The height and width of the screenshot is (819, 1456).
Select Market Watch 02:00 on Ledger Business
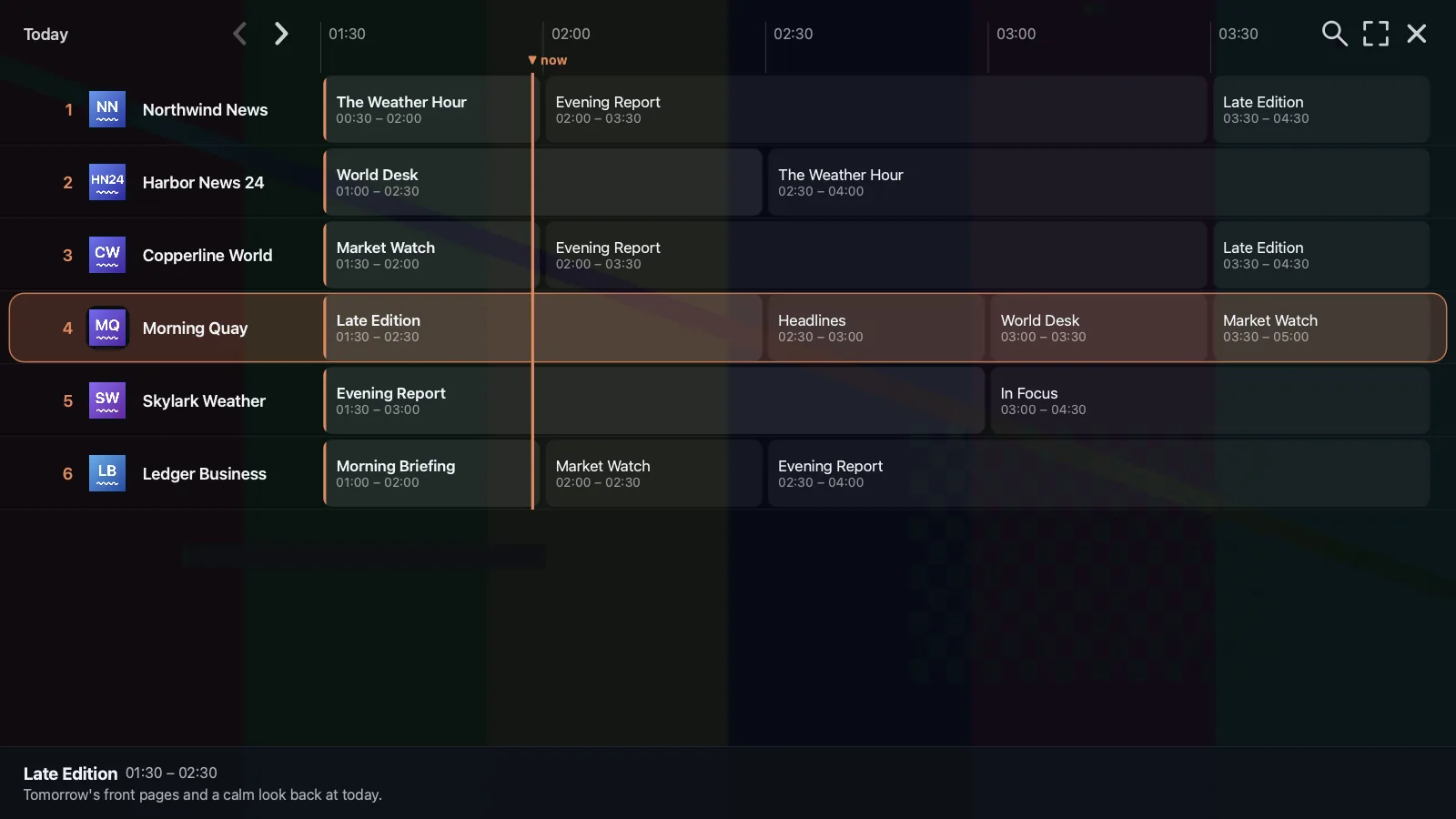pos(653,473)
